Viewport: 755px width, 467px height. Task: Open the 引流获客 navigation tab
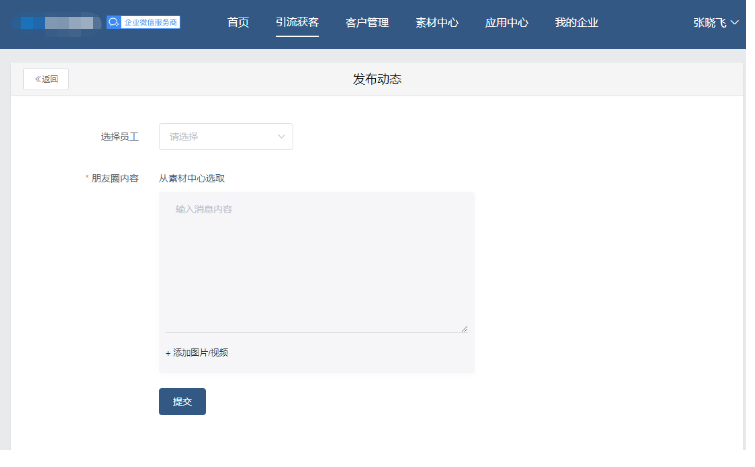tap(297, 22)
